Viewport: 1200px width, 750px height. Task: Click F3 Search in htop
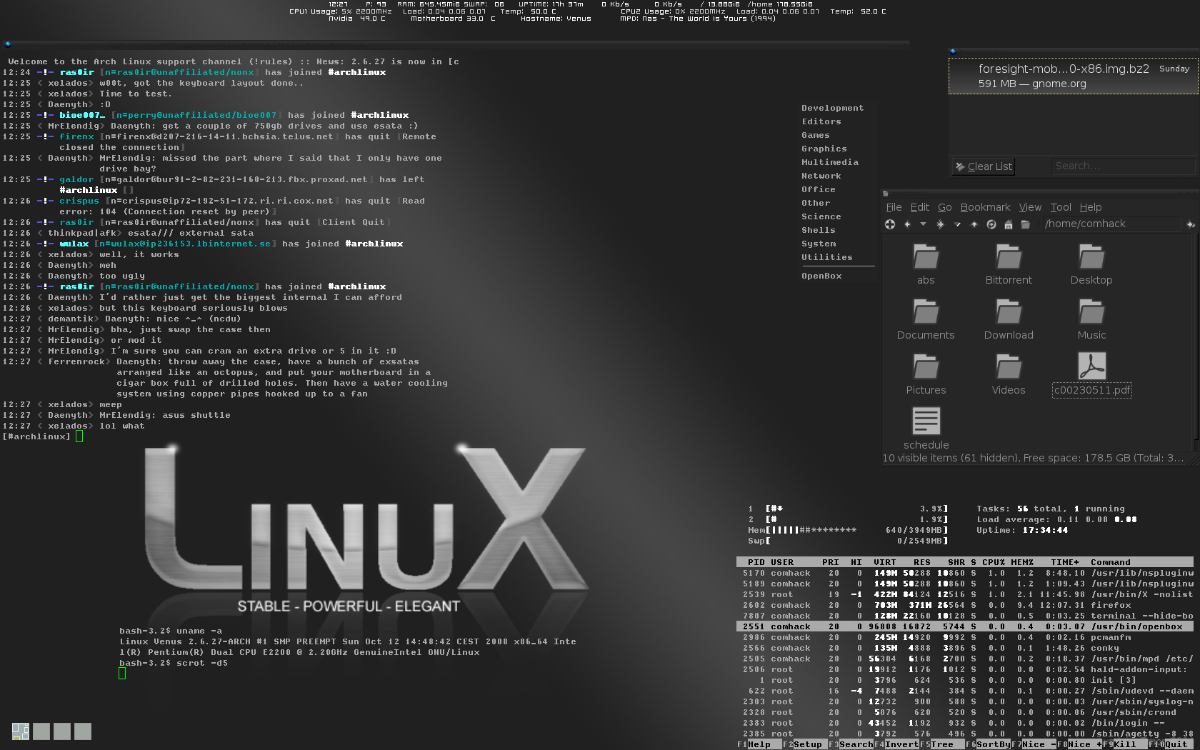[x=850, y=744]
